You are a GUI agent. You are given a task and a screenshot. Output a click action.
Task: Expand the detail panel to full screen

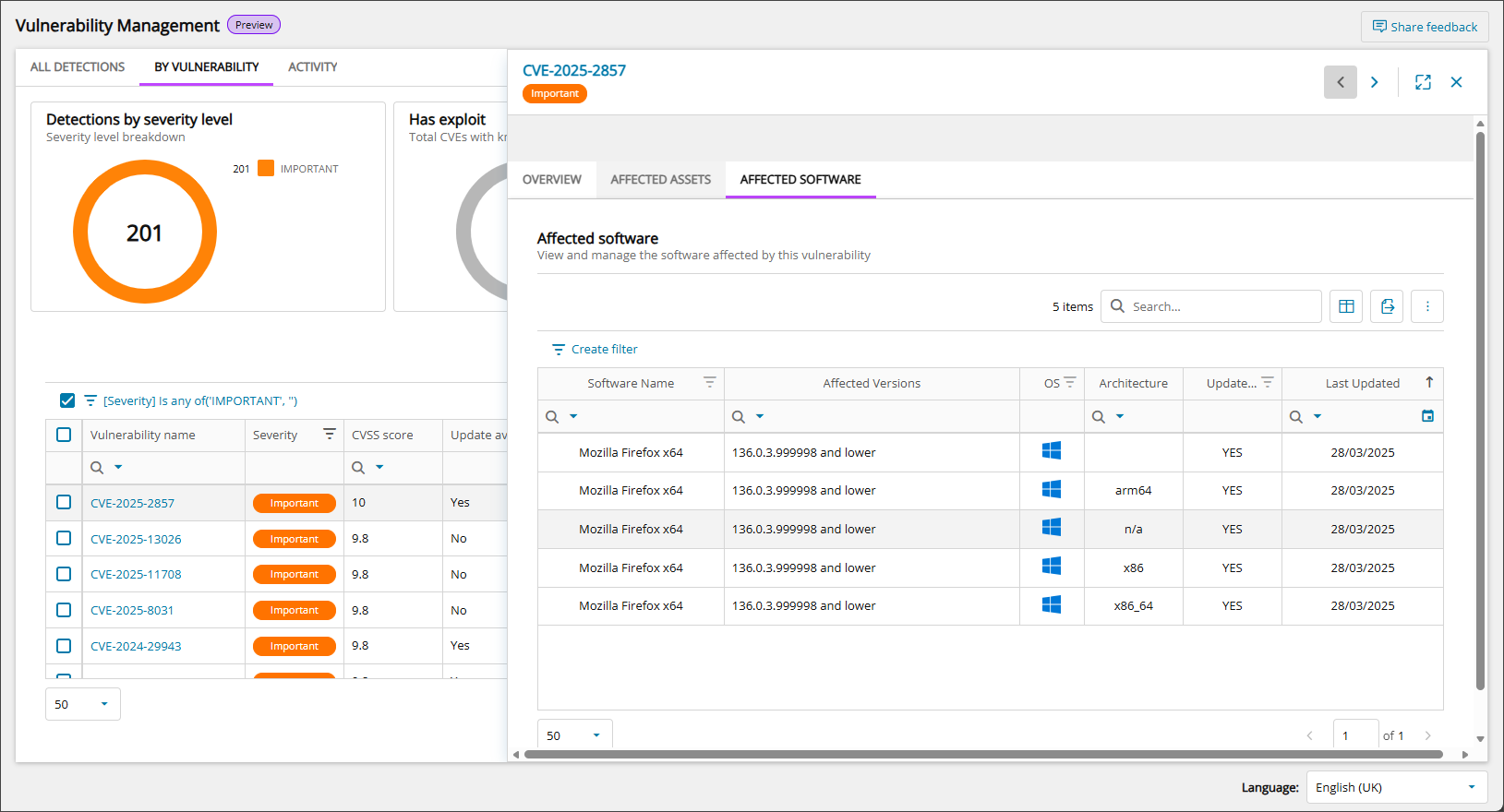click(x=1423, y=82)
